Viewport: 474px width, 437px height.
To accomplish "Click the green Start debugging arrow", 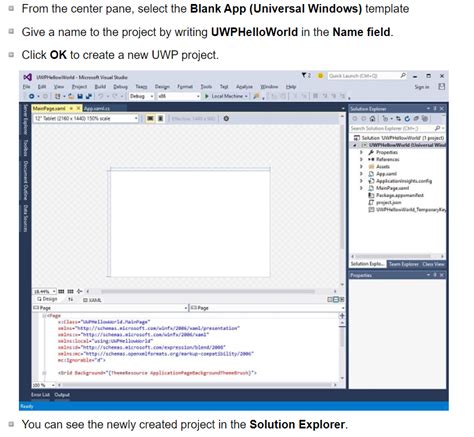I will tap(206, 96).
